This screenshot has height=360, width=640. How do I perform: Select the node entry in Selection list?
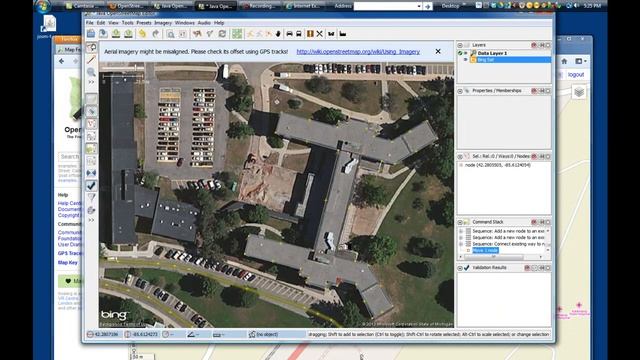coord(498,165)
